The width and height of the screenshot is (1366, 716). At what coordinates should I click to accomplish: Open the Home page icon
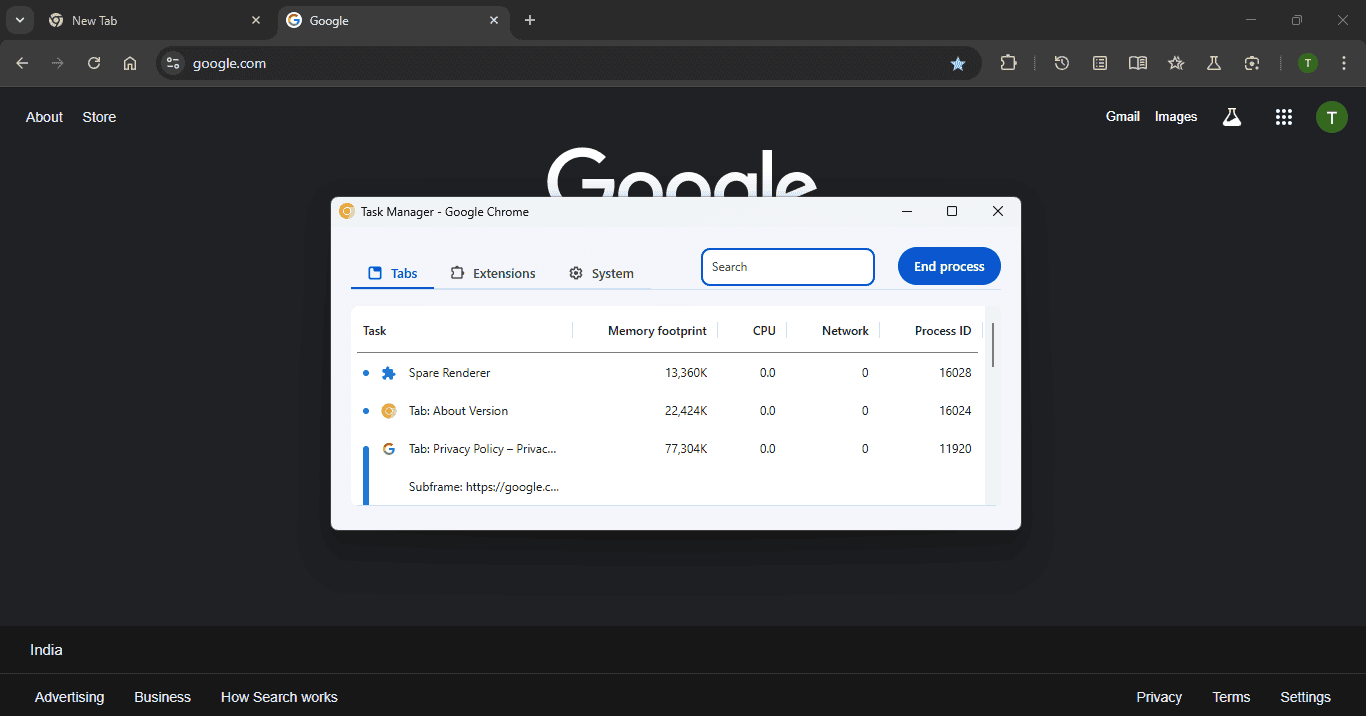pyautogui.click(x=130, y=63)
